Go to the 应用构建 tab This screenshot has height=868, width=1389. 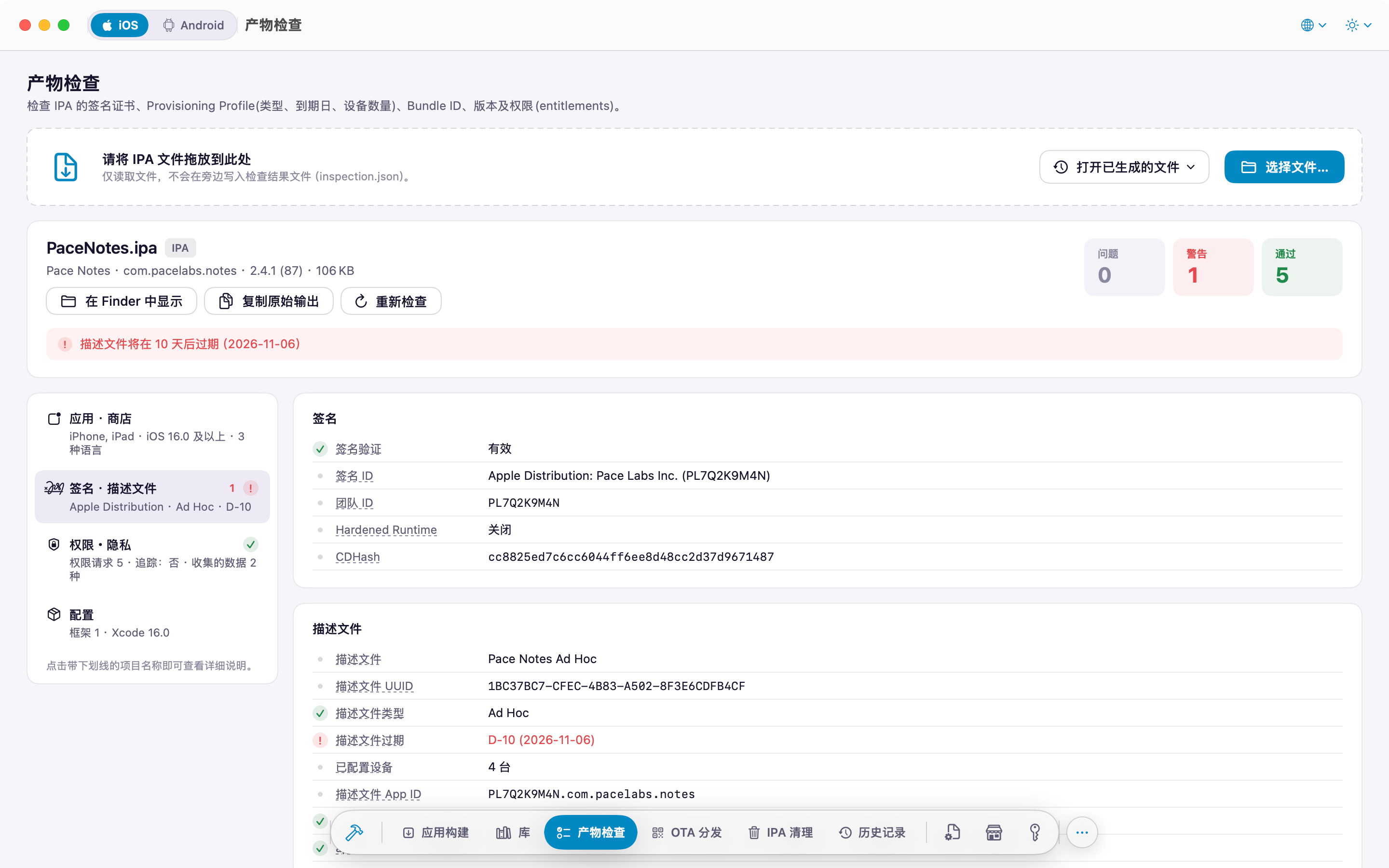(436, 832)
